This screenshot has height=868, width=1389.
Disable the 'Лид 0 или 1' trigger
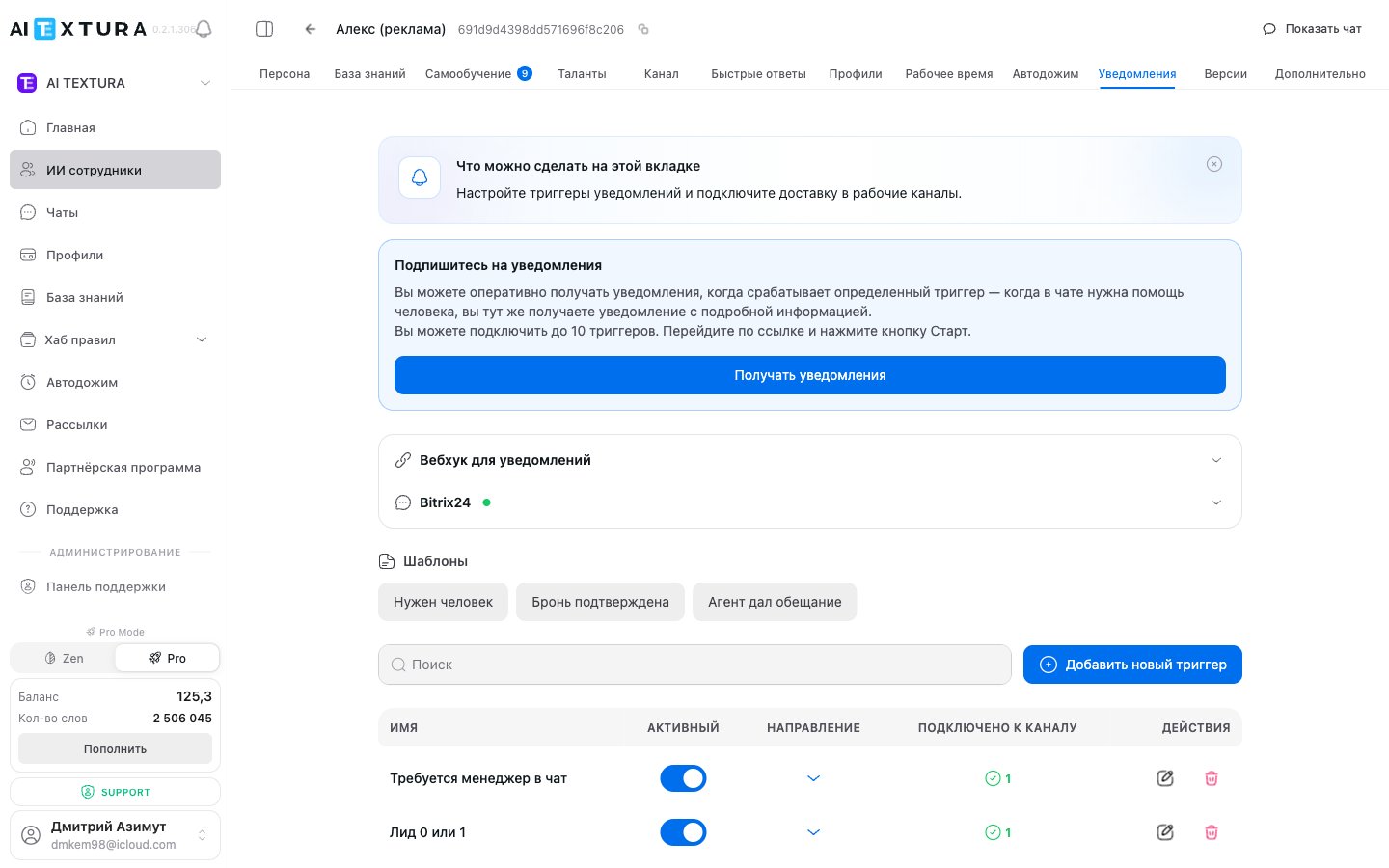683,832
